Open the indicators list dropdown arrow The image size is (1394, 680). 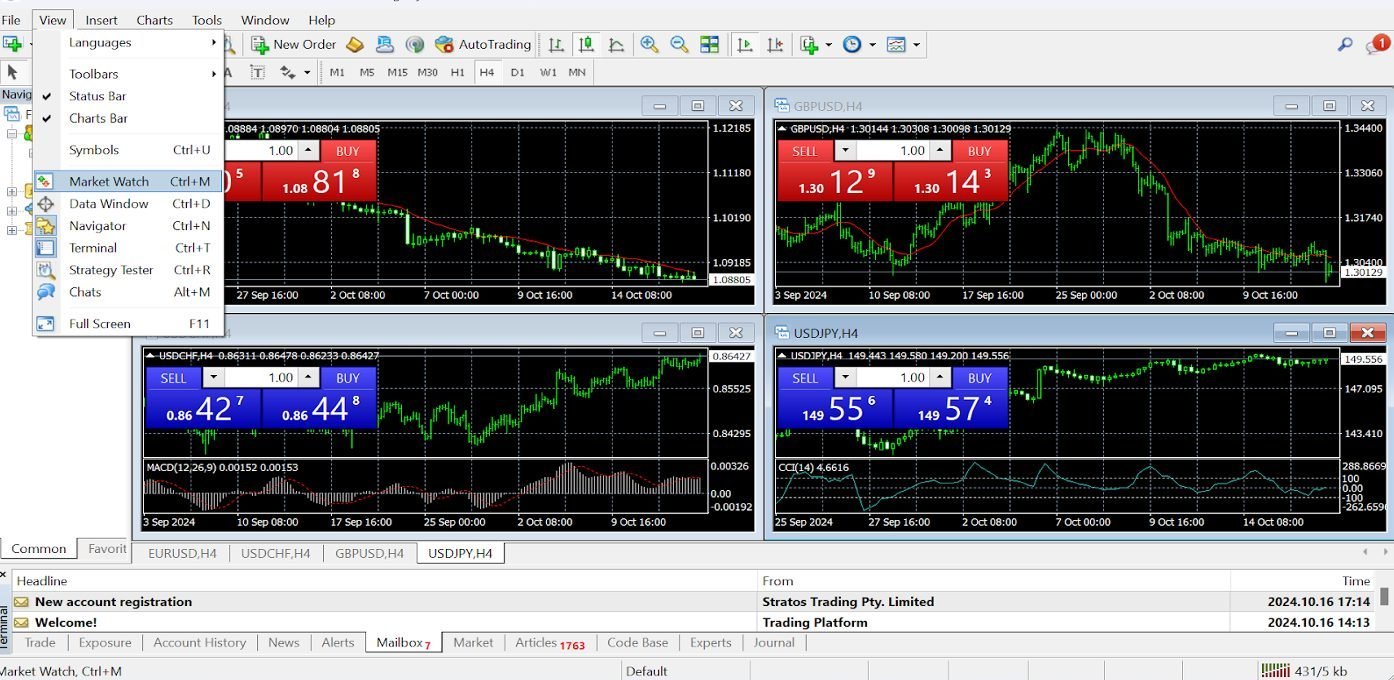click(828, 44)
